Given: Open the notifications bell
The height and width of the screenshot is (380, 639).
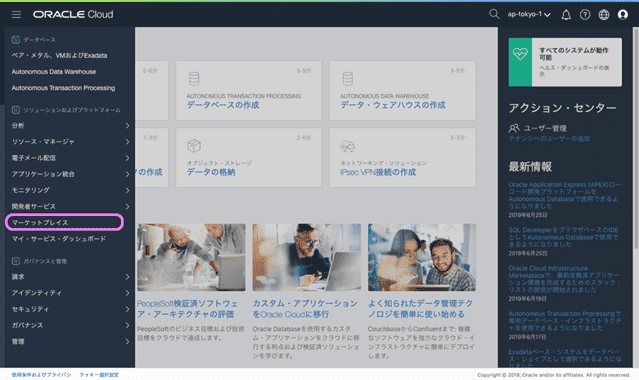Looking at the screenshot, I should pos(566,15).
